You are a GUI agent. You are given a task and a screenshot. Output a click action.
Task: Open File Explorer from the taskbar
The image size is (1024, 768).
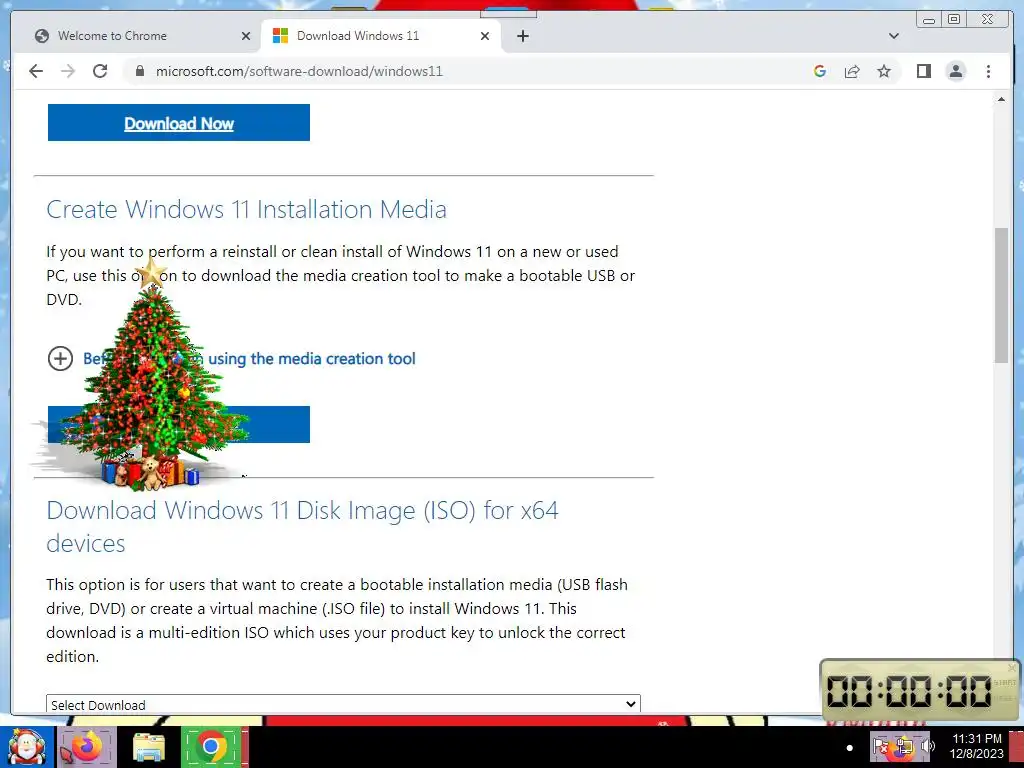148,746
